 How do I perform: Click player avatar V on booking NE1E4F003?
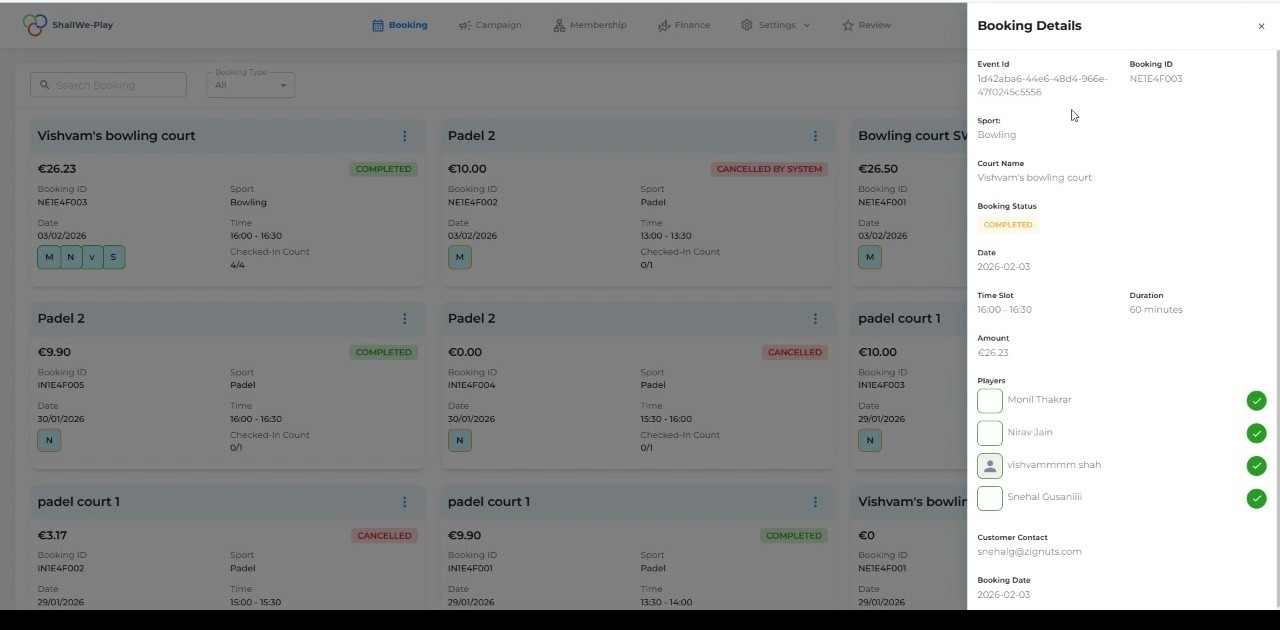92,257
